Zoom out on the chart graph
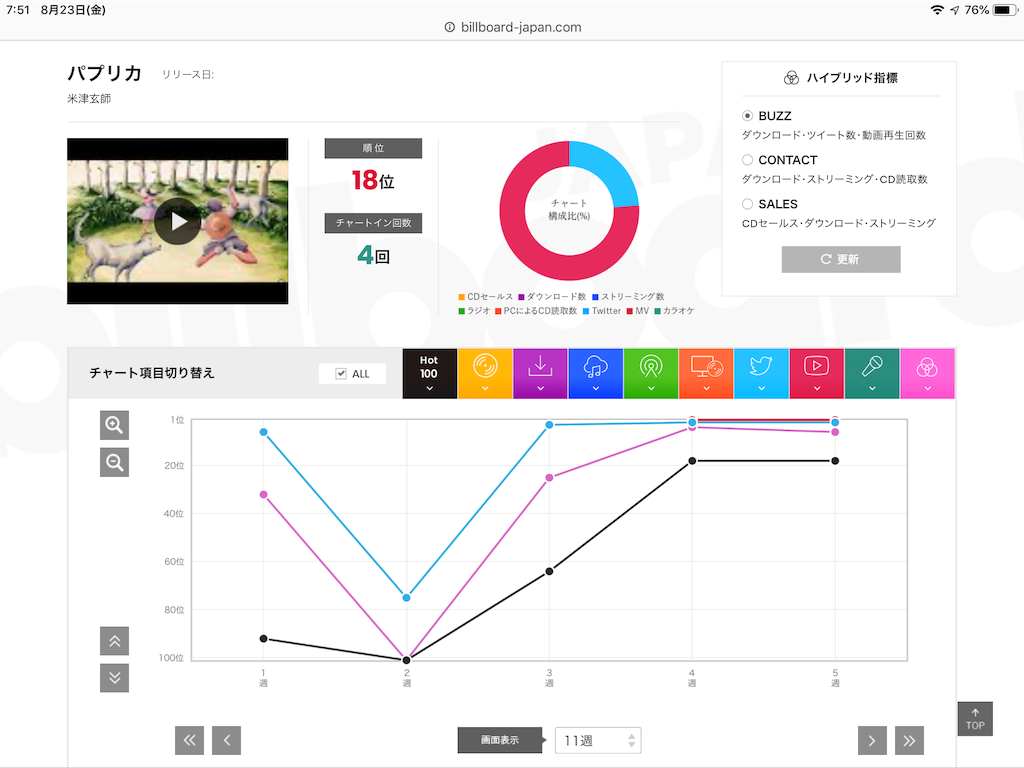This screenshot has width=1024, height=768. pyautogui.click(x=114, y=462)
